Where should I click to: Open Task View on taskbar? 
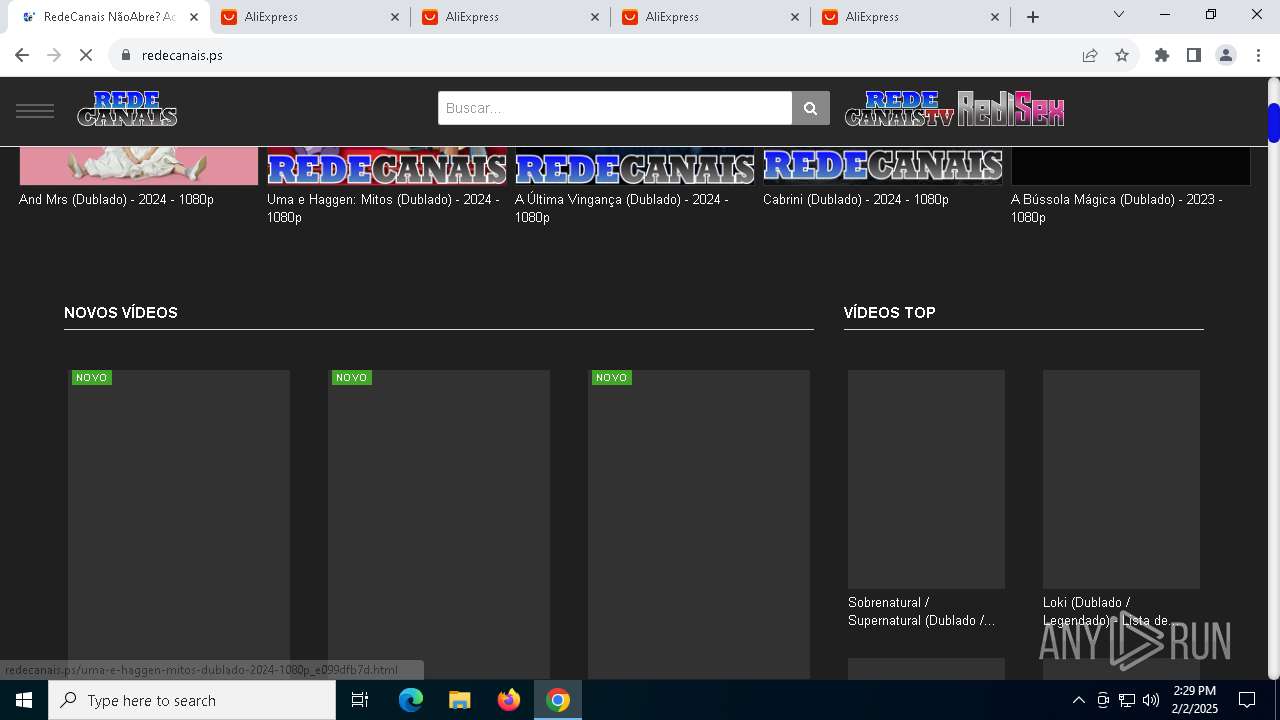(x=360, y=700)
